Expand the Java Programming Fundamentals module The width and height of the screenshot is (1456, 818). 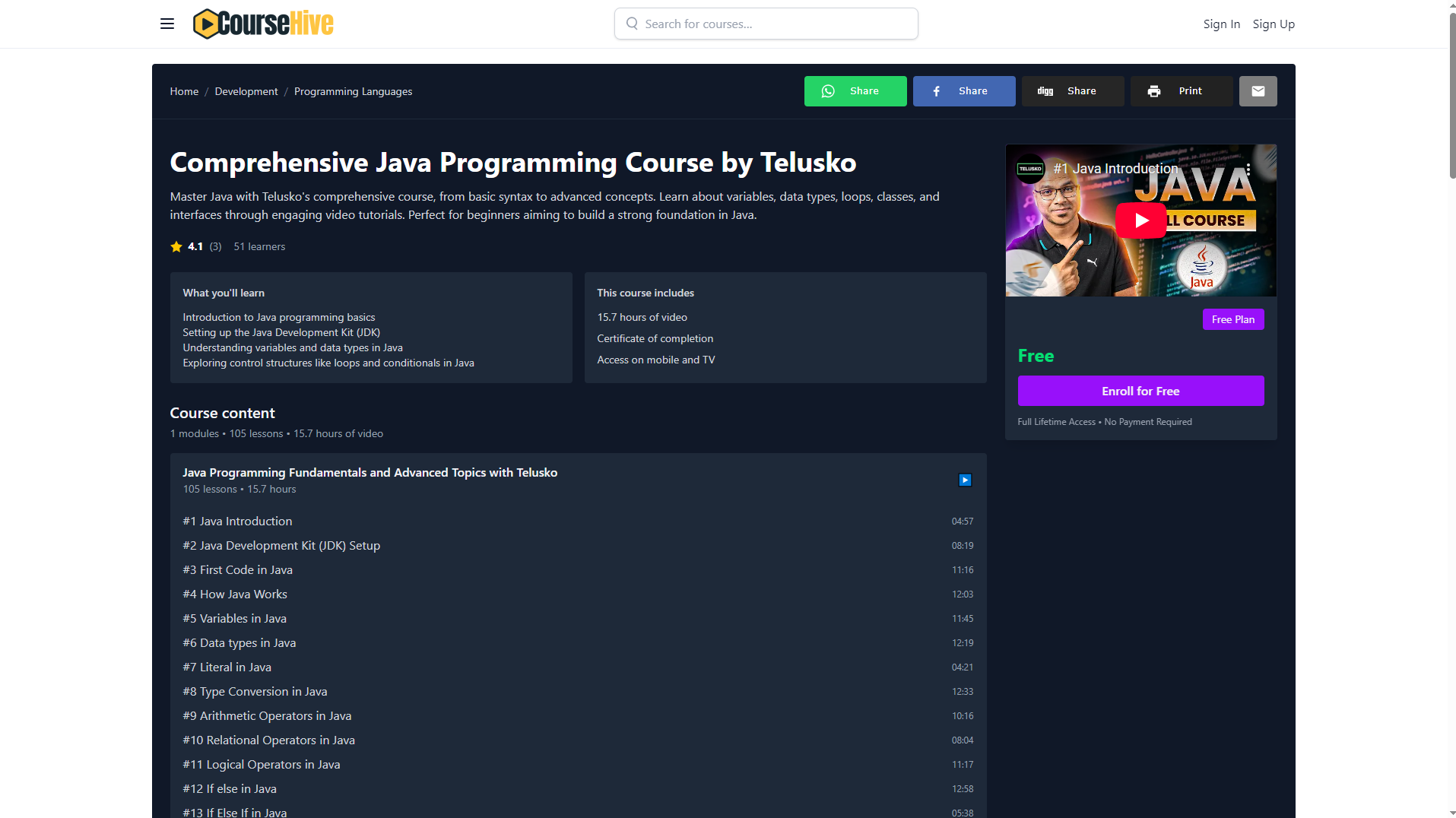(x=370, y=472)
